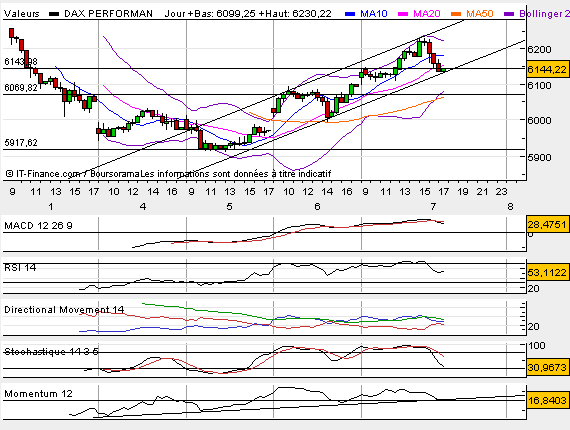Click the day 5 label on time axis
This screenshot has width=570, height=430.
pos(229,207)
